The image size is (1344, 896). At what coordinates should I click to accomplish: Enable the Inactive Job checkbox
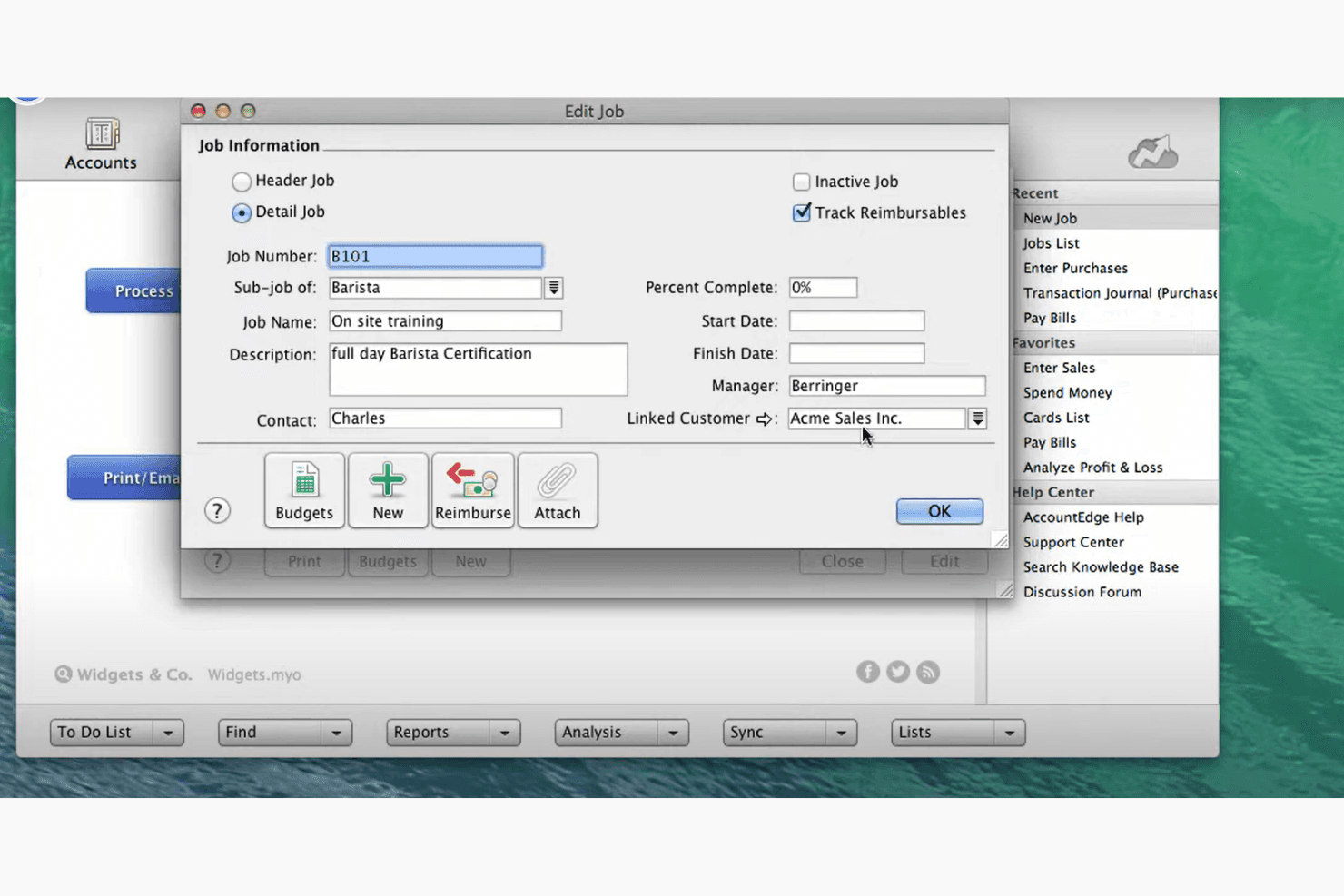coord(801,182)
